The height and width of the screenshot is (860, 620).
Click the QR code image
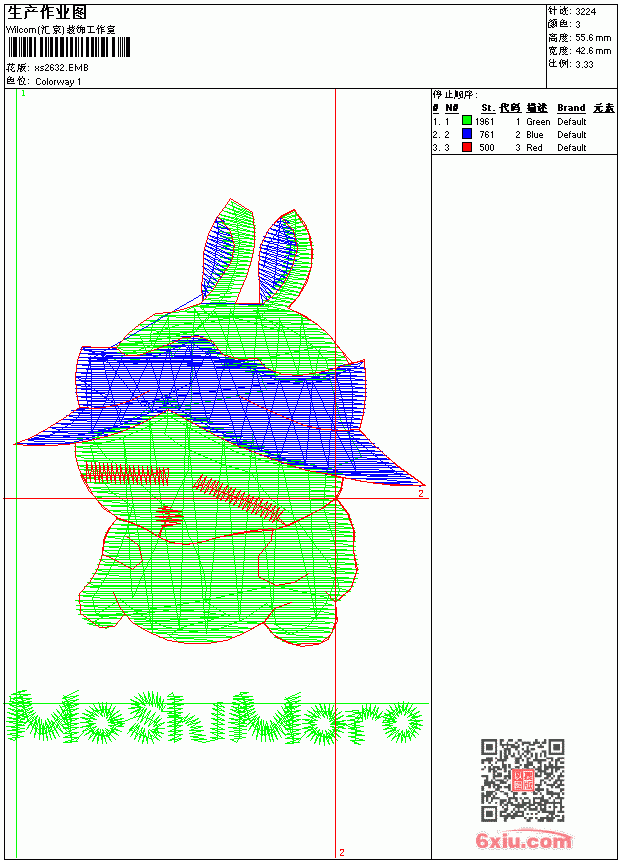[x=523, y=780]
